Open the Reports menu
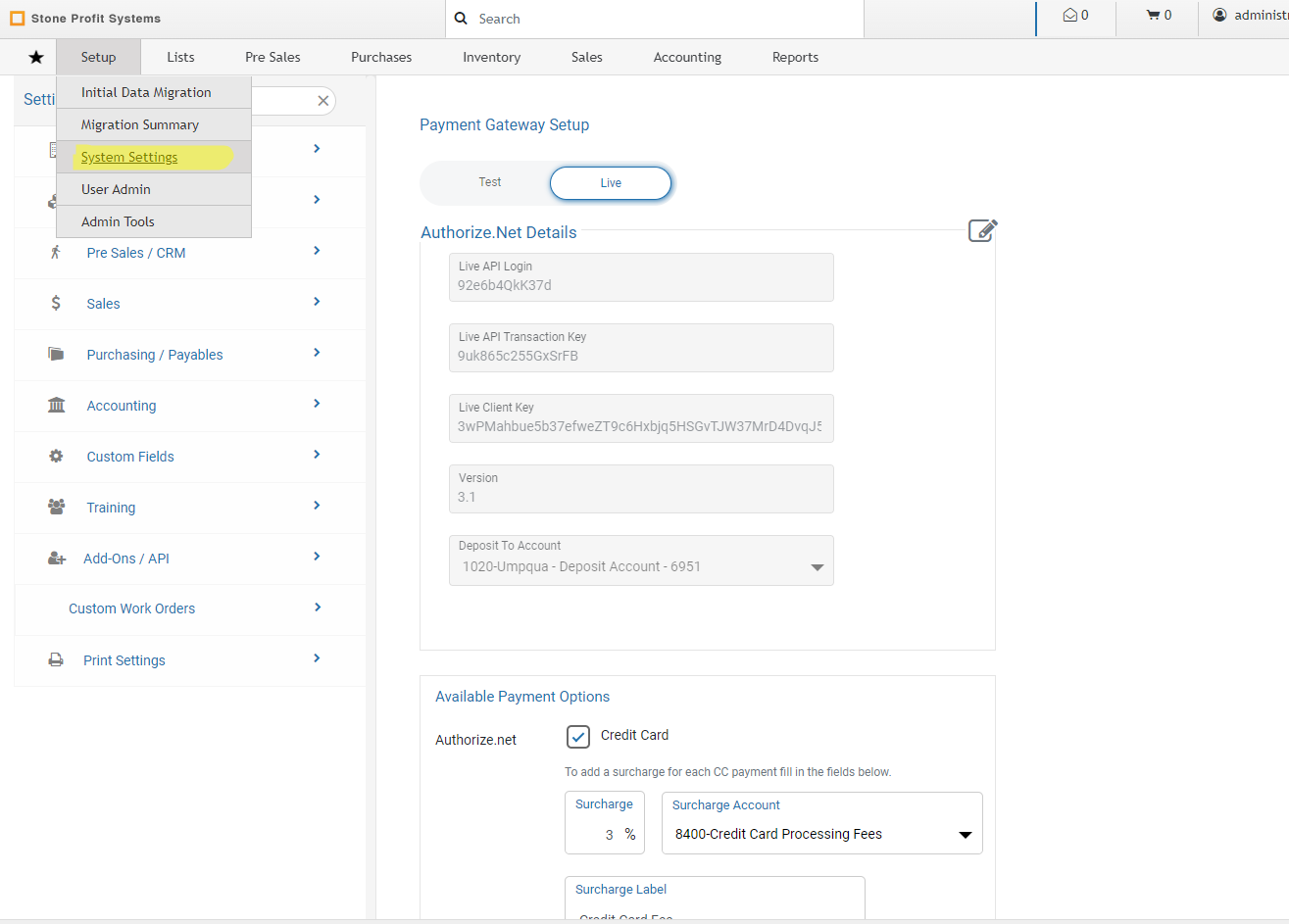The image size is (1289, 924). click(795, 57)
